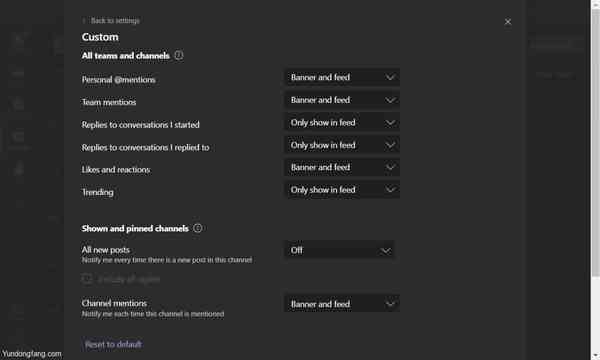This screenshot has height=360, width=600.
Task: Open info icon beside All teams and channels
Action: coord(179,55)
